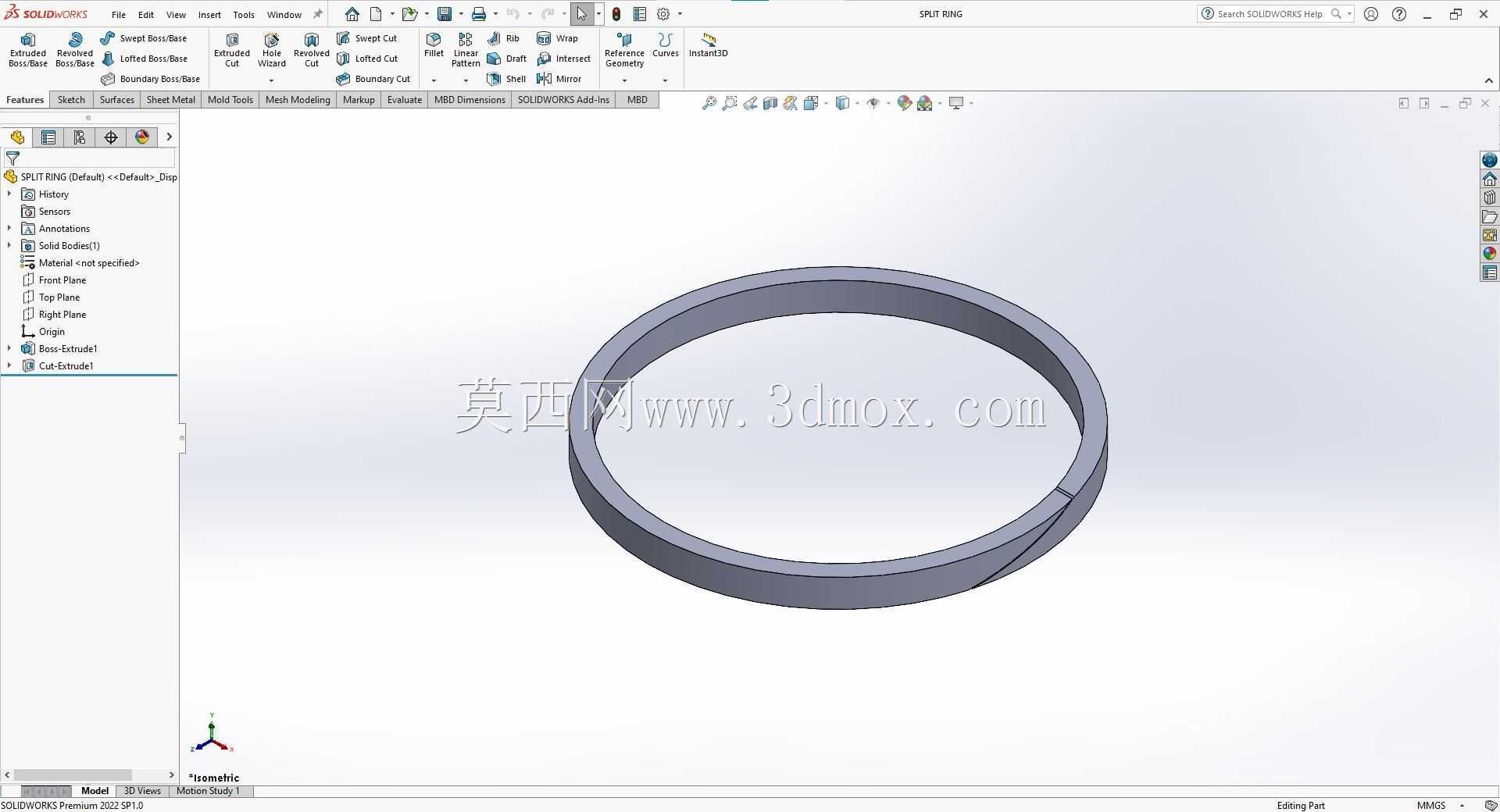Activate the Extruded Cut tool
Image resolution: width=1500 pixels, height=812 pixels.
tap(232, 50)
